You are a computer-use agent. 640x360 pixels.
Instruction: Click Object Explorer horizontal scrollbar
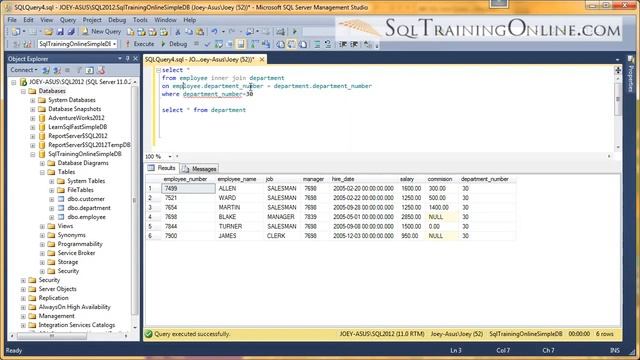click(52, 336)
